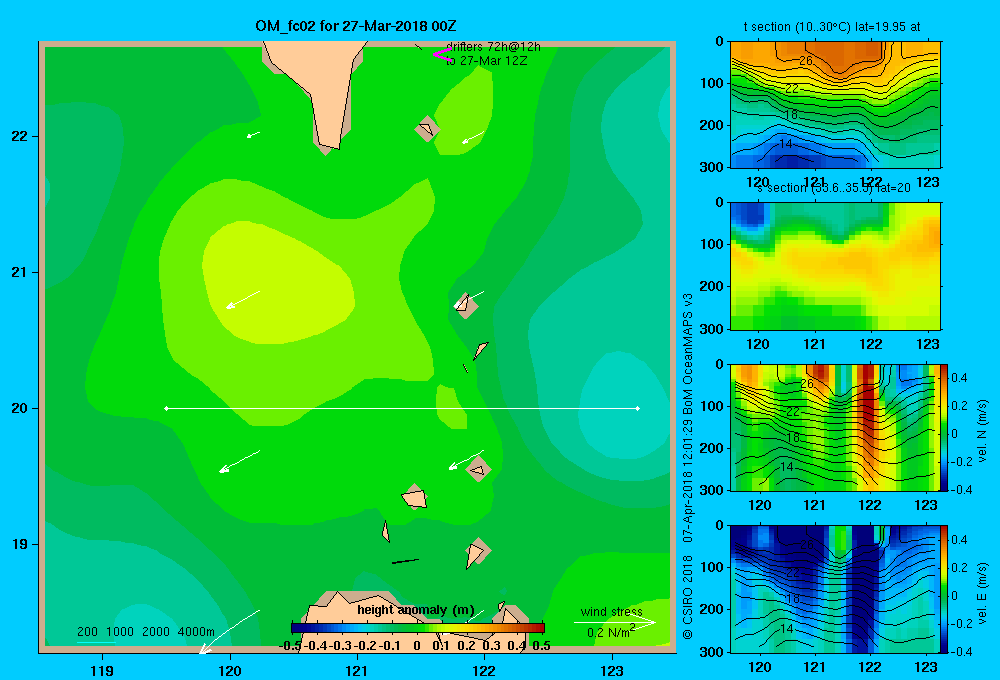Click latitude label '22' on main map
Image resolution: width=1000 pixels, height=680 pixels.
click(20, 137)
